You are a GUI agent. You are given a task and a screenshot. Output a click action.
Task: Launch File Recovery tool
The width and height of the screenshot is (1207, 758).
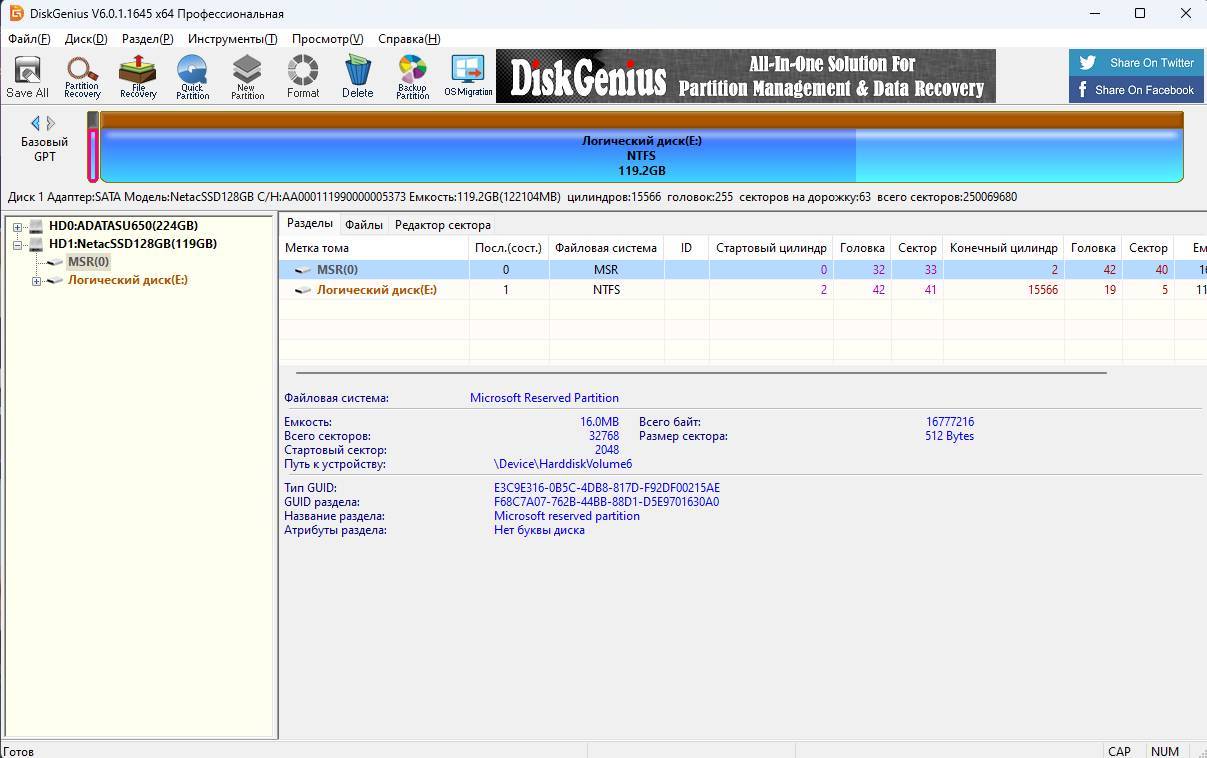[138, 76]
